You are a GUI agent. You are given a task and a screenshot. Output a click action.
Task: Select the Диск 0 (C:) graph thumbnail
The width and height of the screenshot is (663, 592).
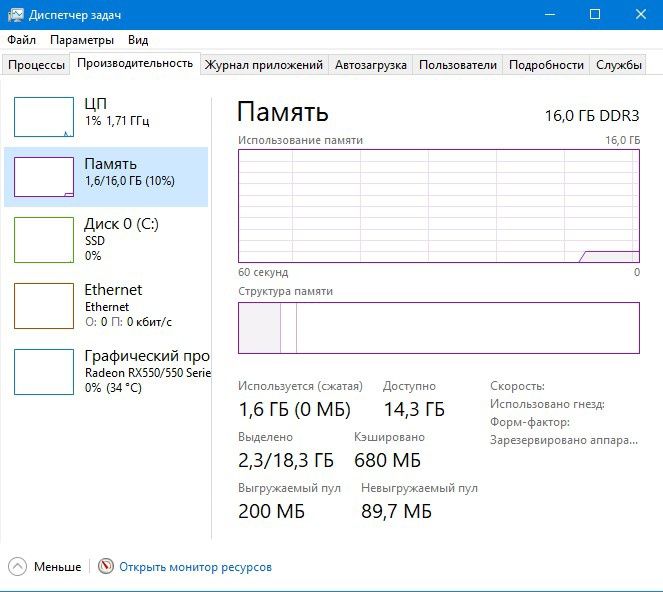(x=44, y=238)
